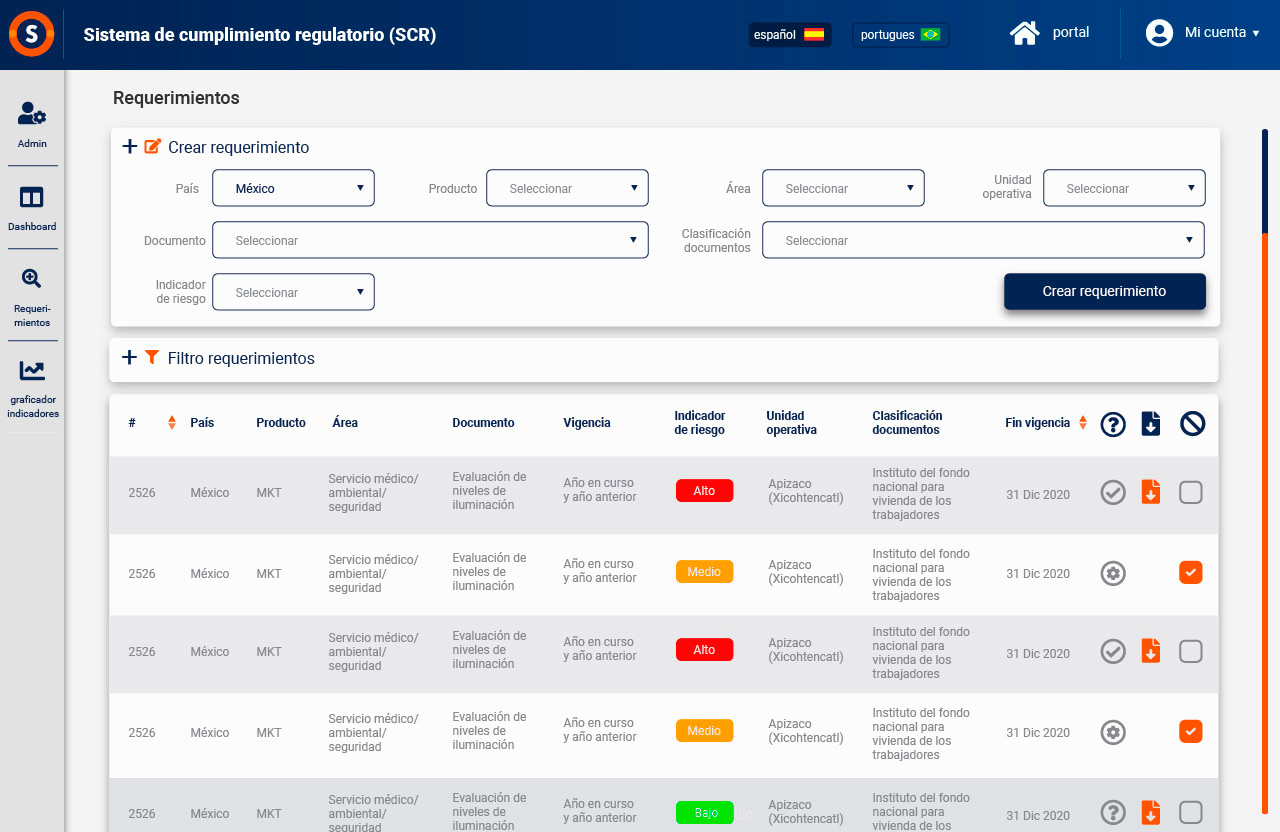This screenshot has height=832, width=1280.
Task: Uncheck the checkbox in fourth row
Action: (x=1190, y=731)
